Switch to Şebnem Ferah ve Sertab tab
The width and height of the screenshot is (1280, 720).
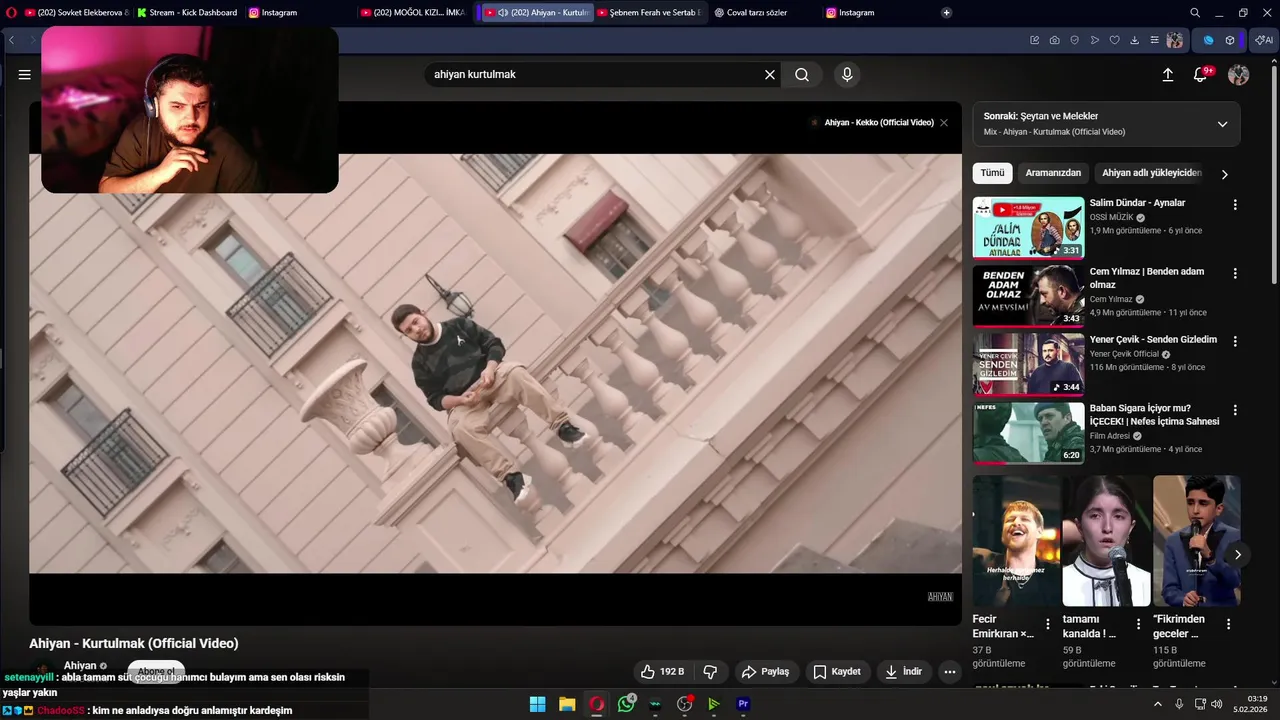point(651,13)
